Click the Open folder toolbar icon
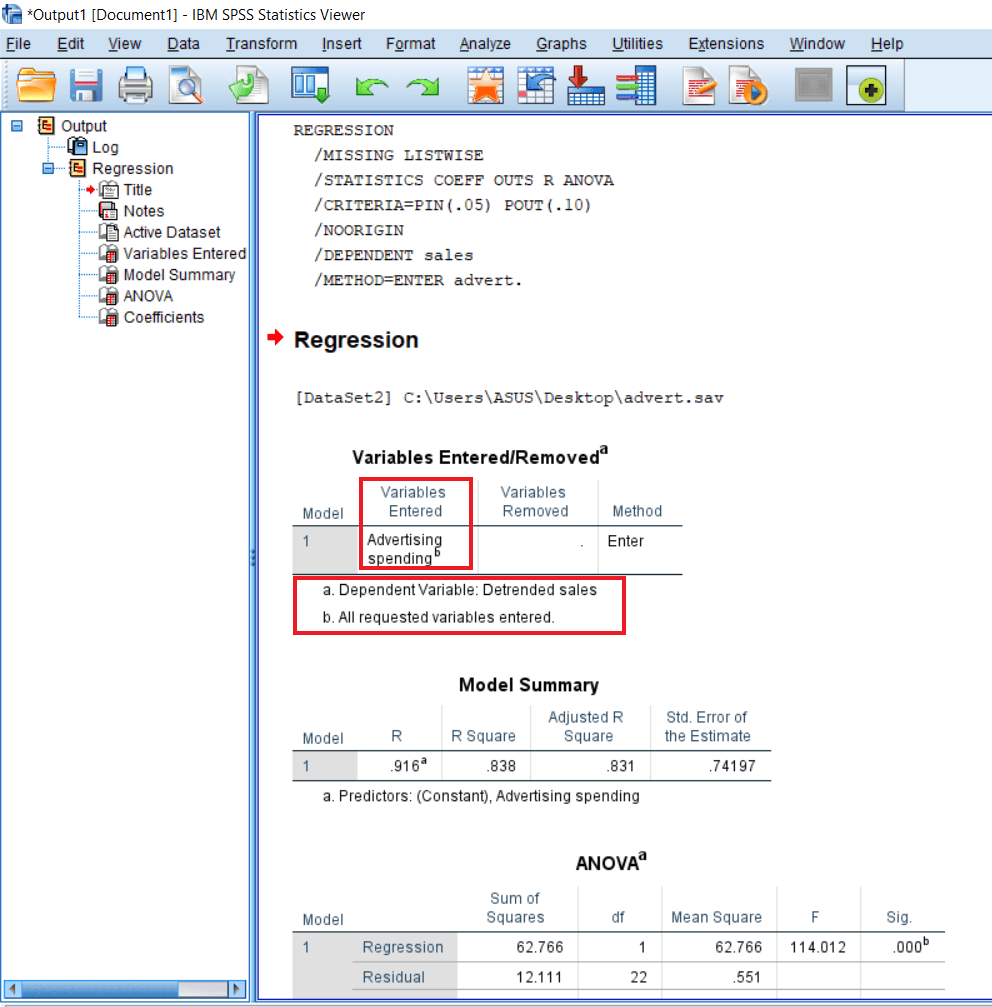The image size is (992, 1007). click(x=36, y=85)
